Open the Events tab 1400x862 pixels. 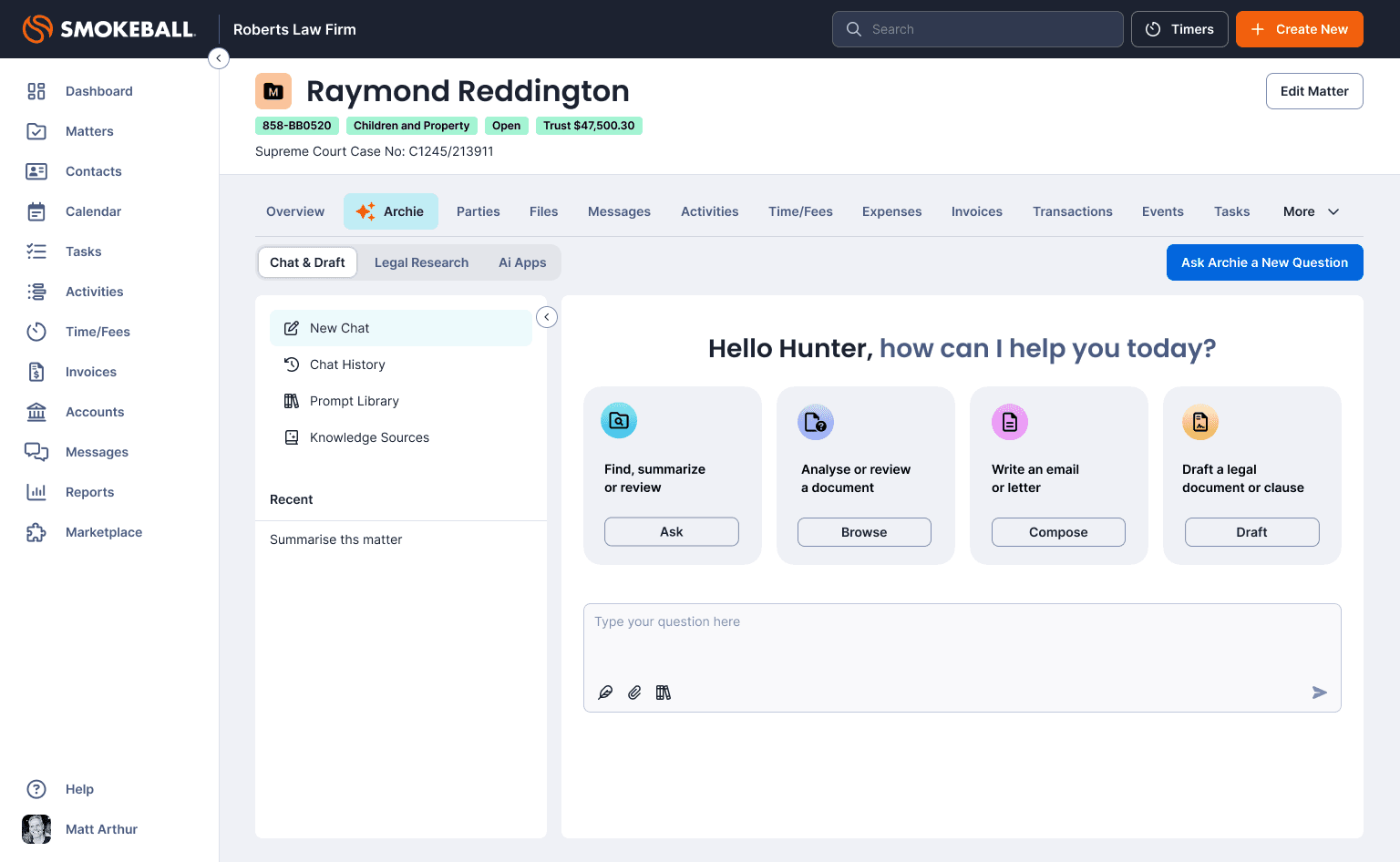tap(1163, 211)
